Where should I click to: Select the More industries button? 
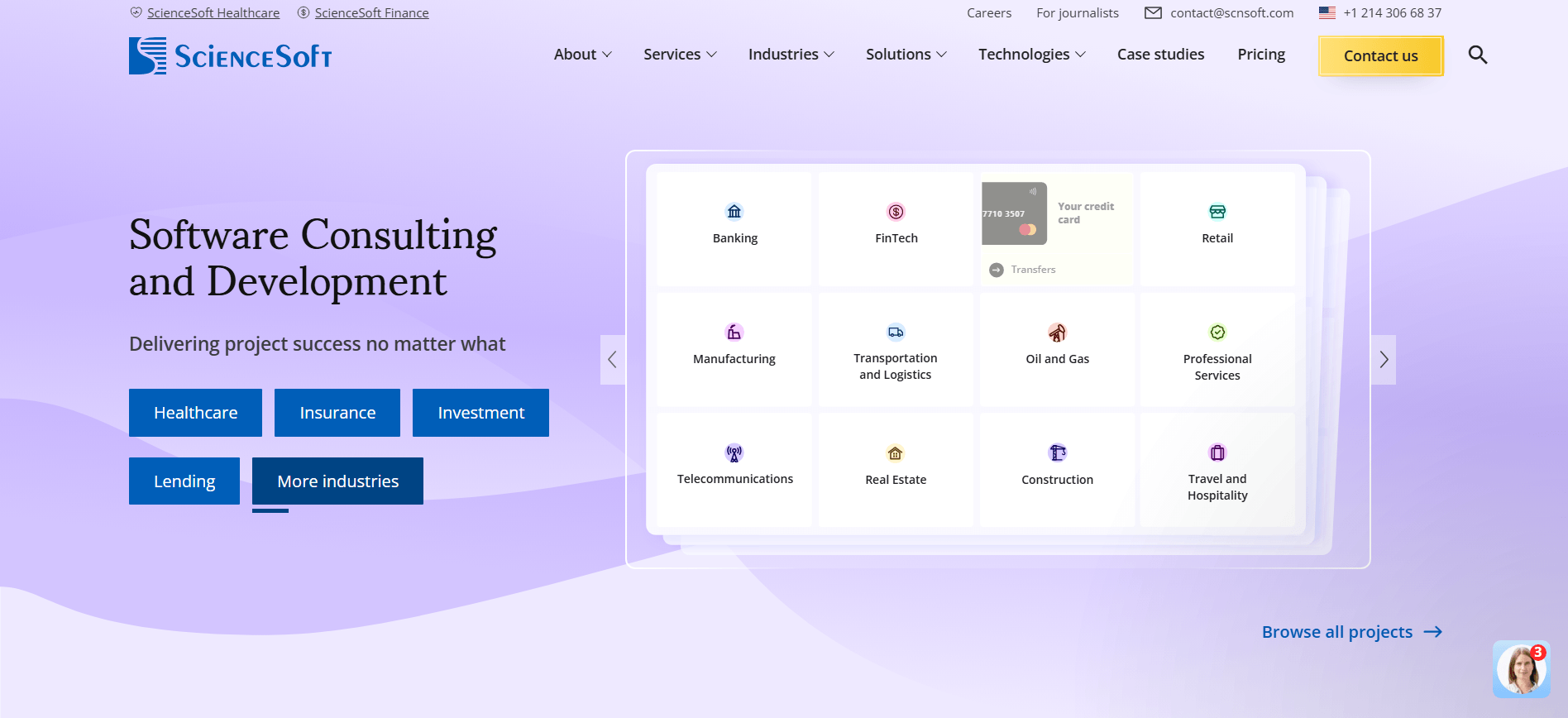click(x=337, y=481)
